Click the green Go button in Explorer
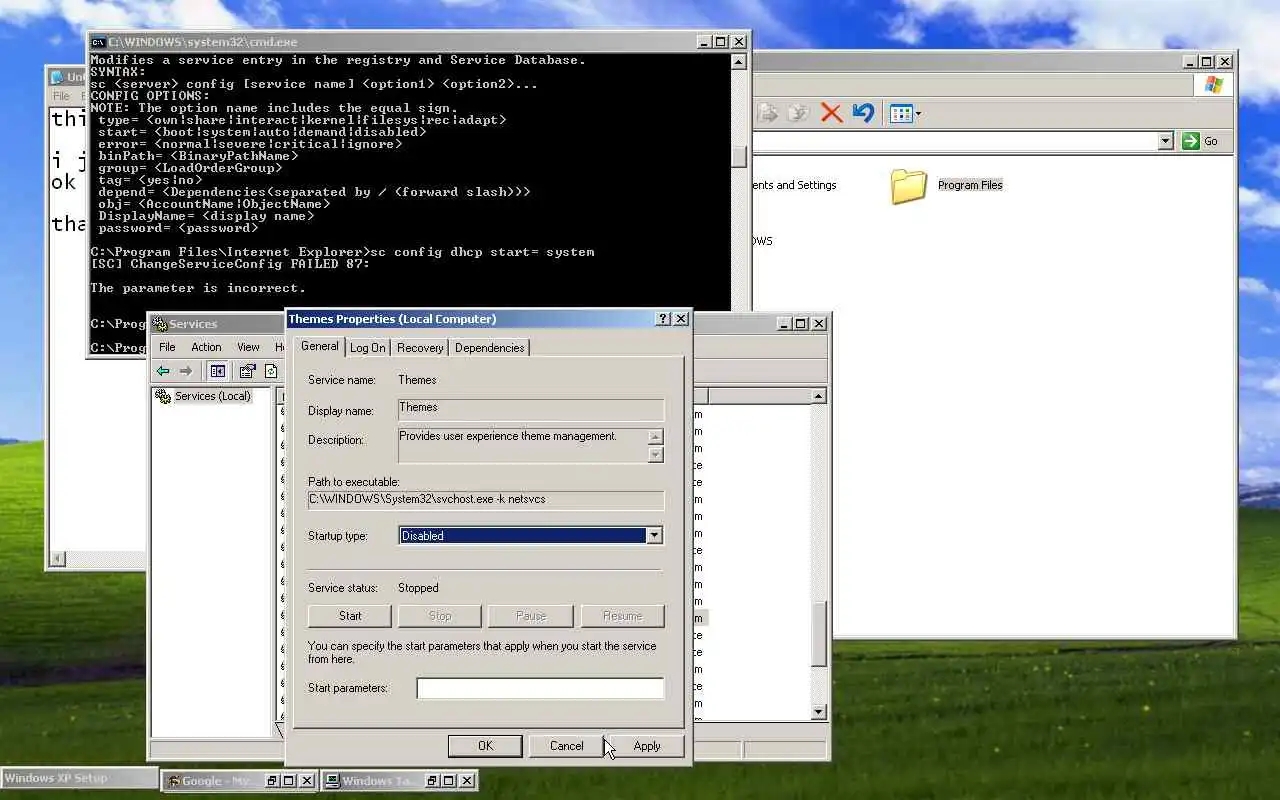Screen dimensions: 1280x800 (1201, 141)
